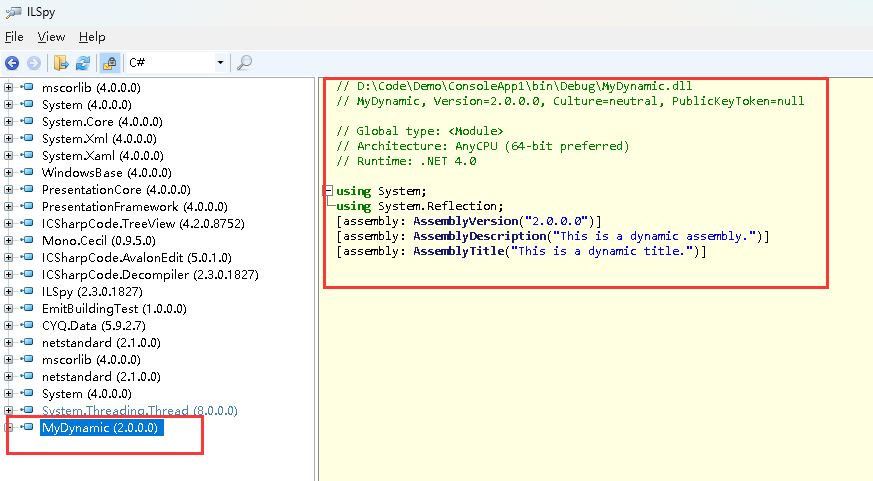Open the Help menu
Image resolution: width=873 pixels, height=481 pixels.
click(92, 37)
